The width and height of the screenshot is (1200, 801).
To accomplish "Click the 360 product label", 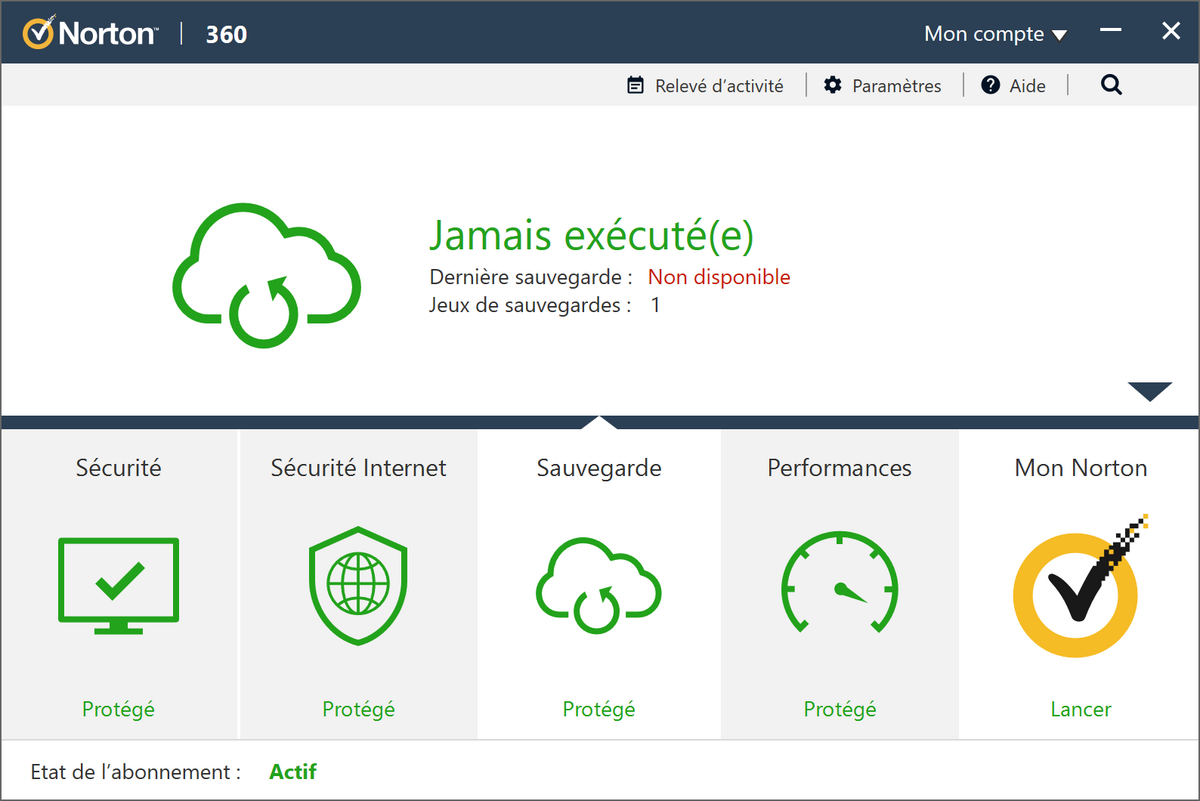I will 226,34.
